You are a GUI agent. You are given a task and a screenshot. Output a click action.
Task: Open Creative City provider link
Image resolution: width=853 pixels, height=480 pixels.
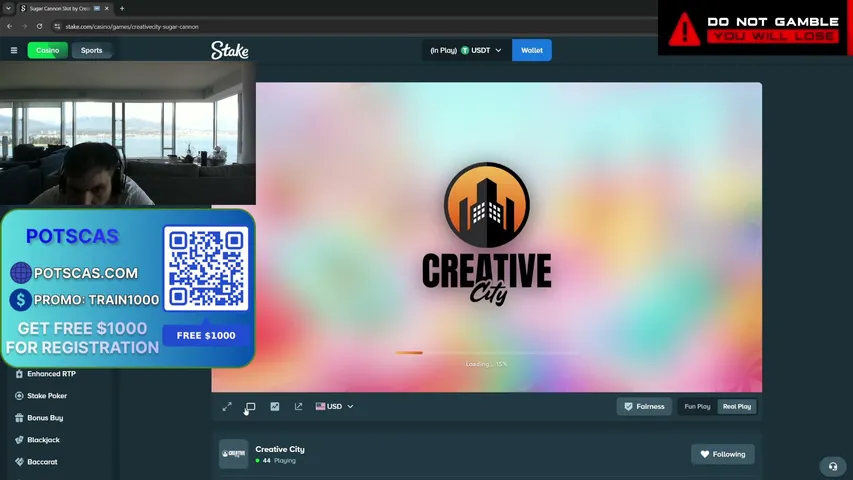[280, 449]
